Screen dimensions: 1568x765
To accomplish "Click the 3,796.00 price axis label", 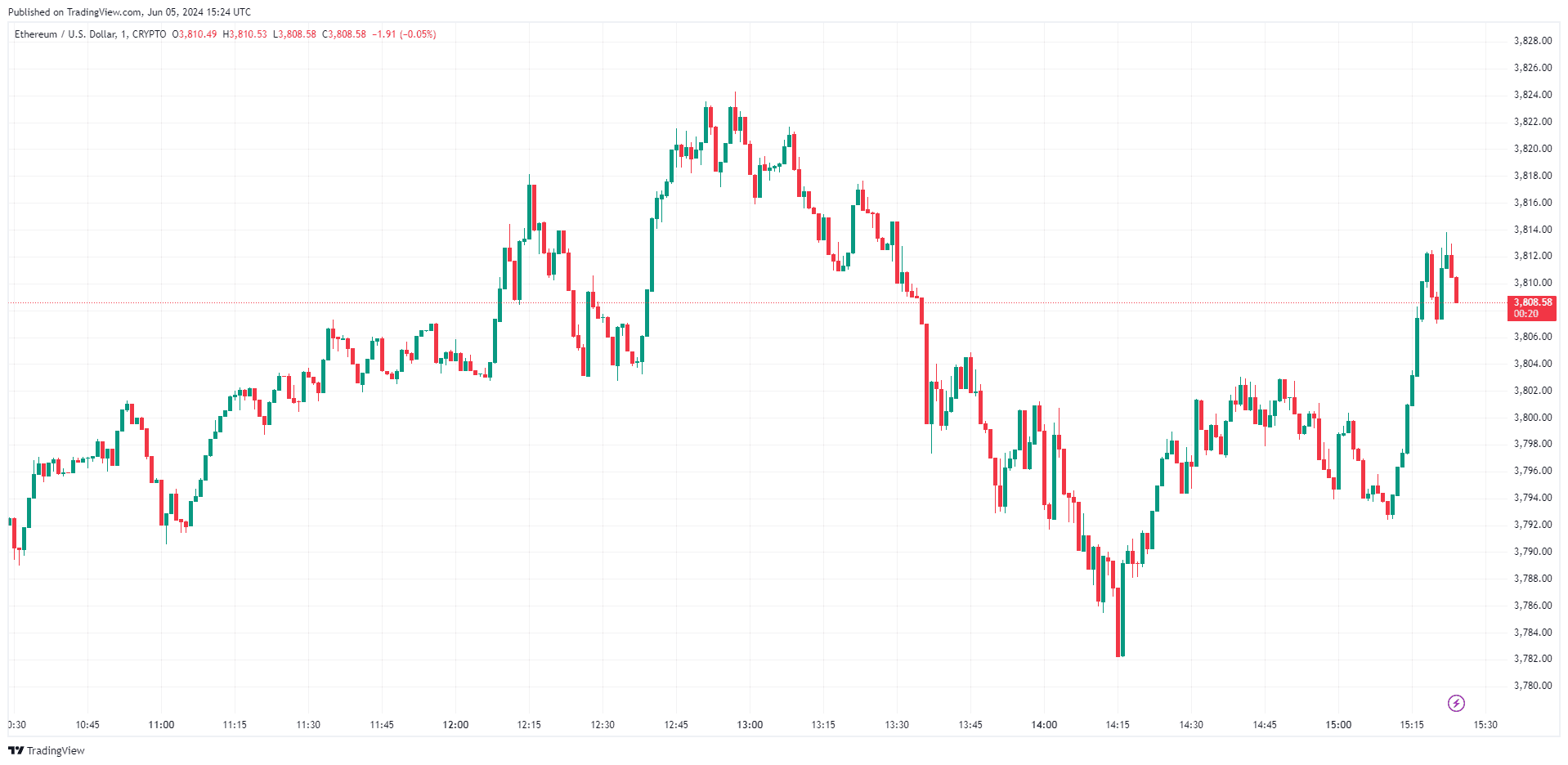I will (x=1532, y=471).
